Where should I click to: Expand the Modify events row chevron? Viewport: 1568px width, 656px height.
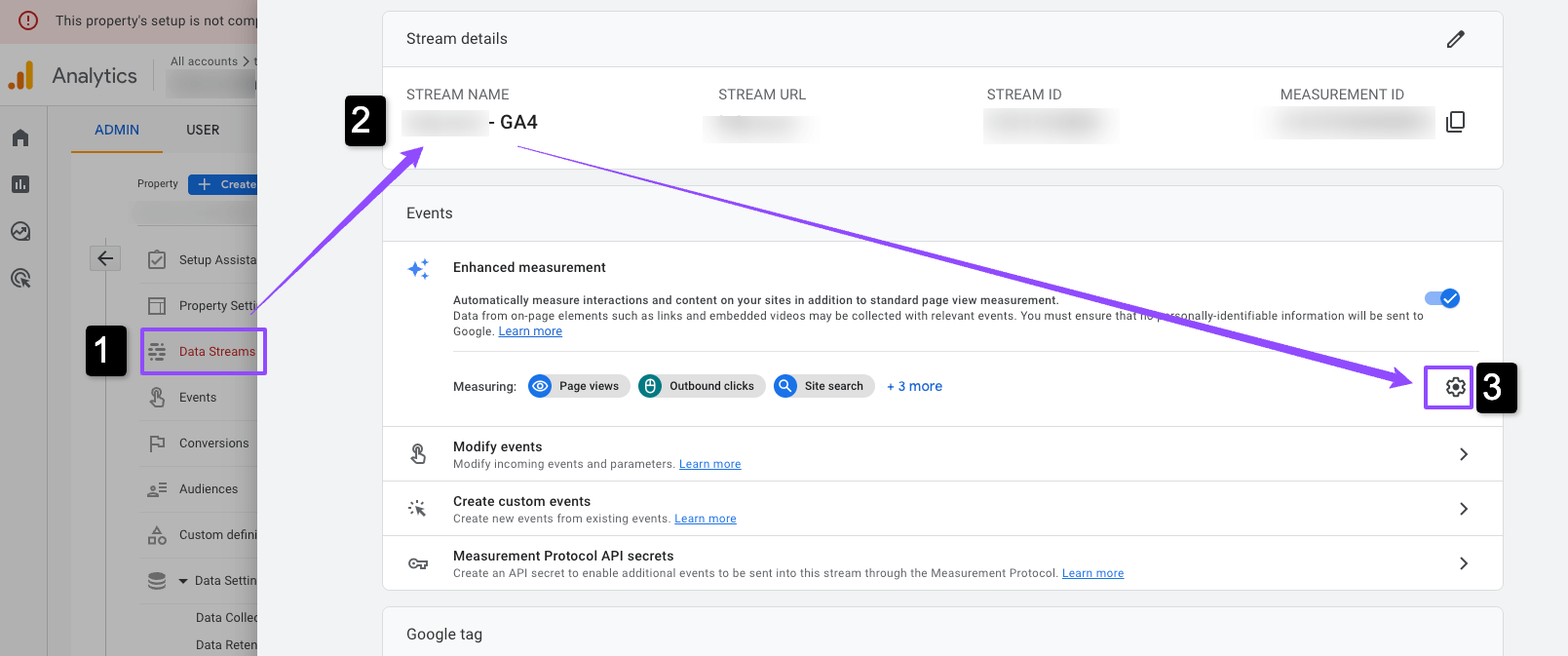pyautogui.click(x=1464, y=454)
